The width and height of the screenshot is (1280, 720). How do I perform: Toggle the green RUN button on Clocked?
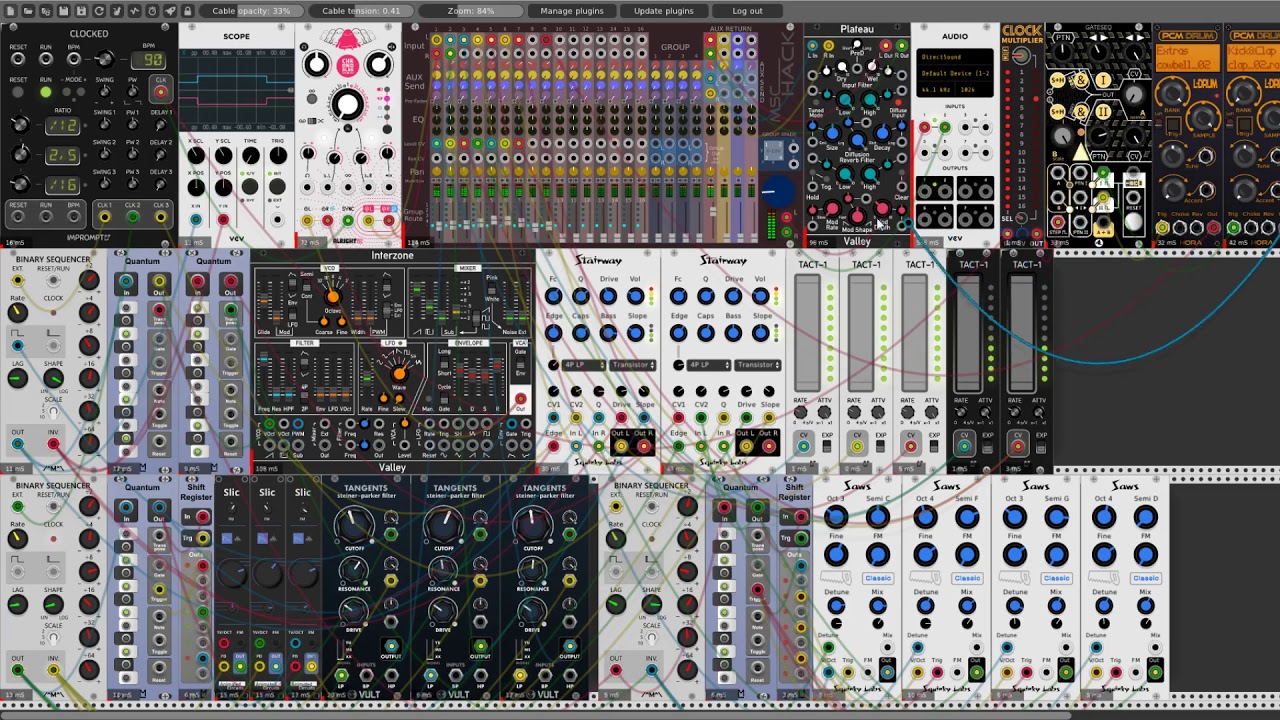pos(46,92)
